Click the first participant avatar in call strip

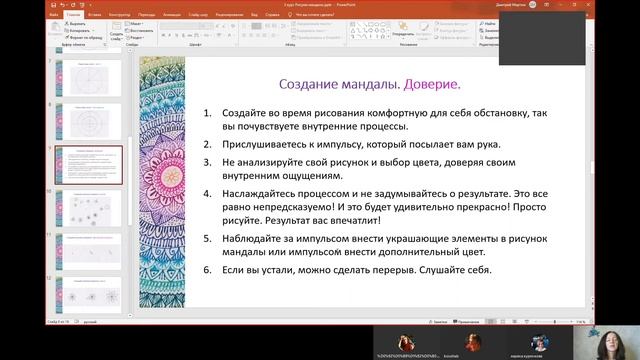point(407,343)
